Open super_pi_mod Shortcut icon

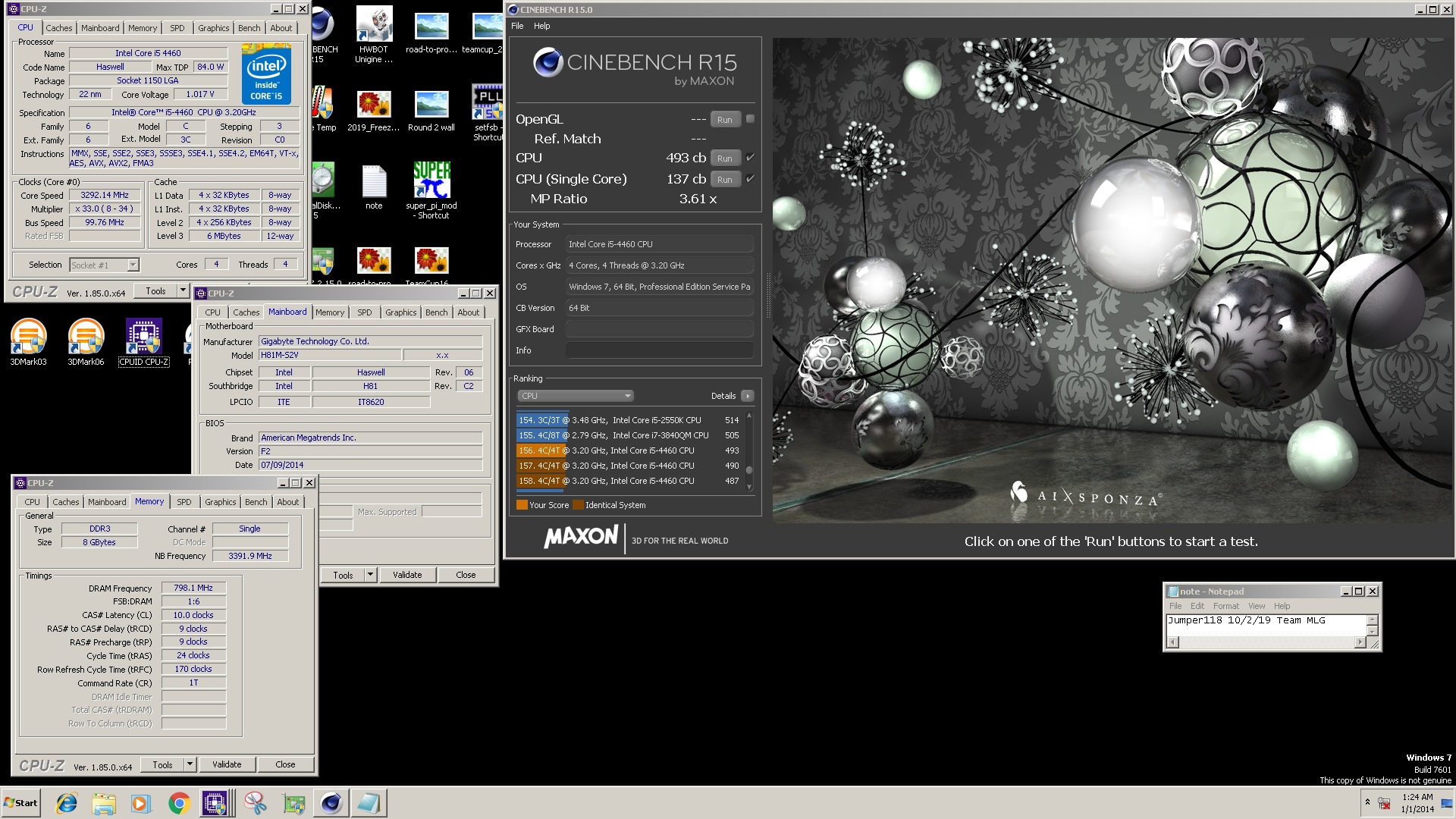coord(431,191)
